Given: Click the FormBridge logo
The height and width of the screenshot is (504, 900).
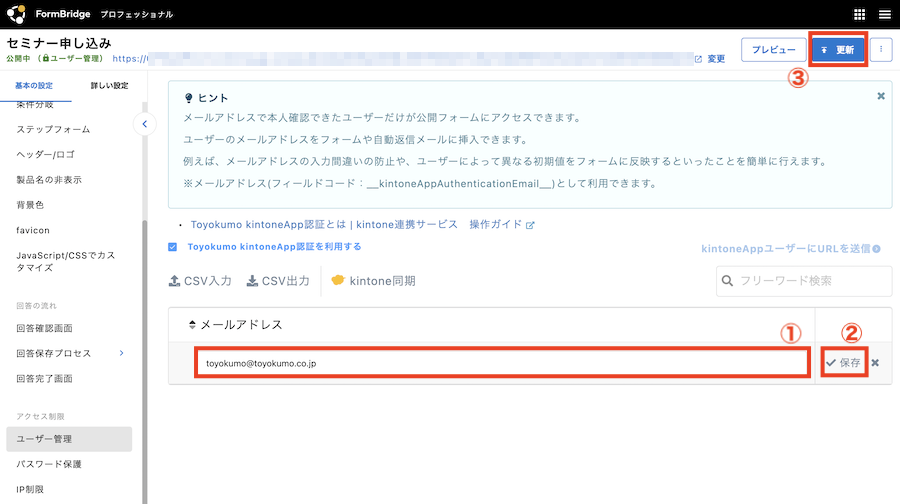Looking at the screenshot, I should point(17,14).
